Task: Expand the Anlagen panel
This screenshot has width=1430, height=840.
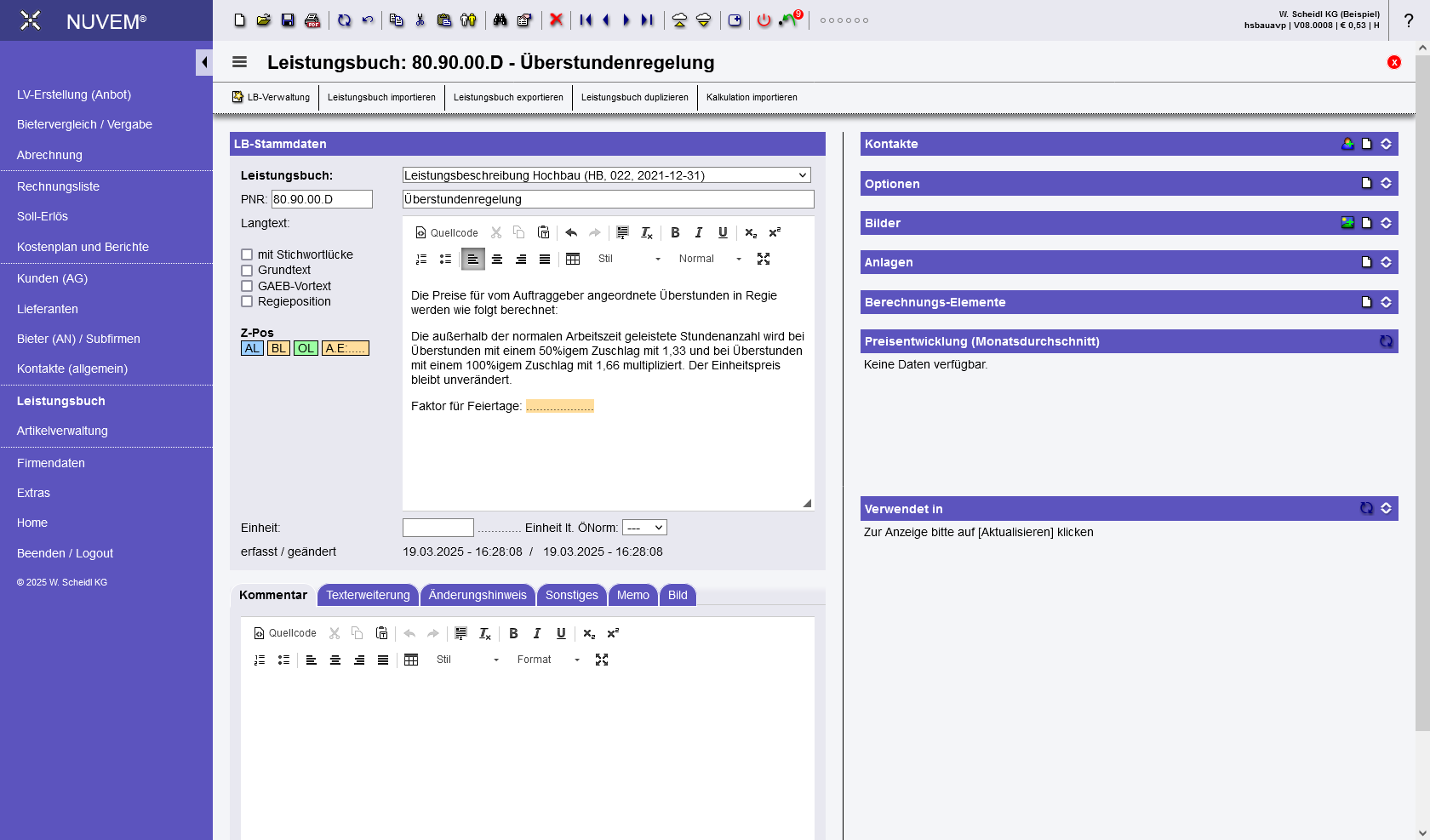Action: click(1387, 262)
